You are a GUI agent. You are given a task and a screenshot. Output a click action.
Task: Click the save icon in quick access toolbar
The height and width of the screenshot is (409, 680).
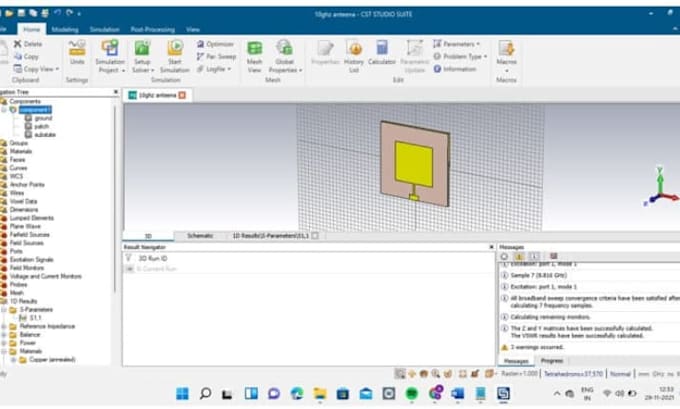click(21, 13)
